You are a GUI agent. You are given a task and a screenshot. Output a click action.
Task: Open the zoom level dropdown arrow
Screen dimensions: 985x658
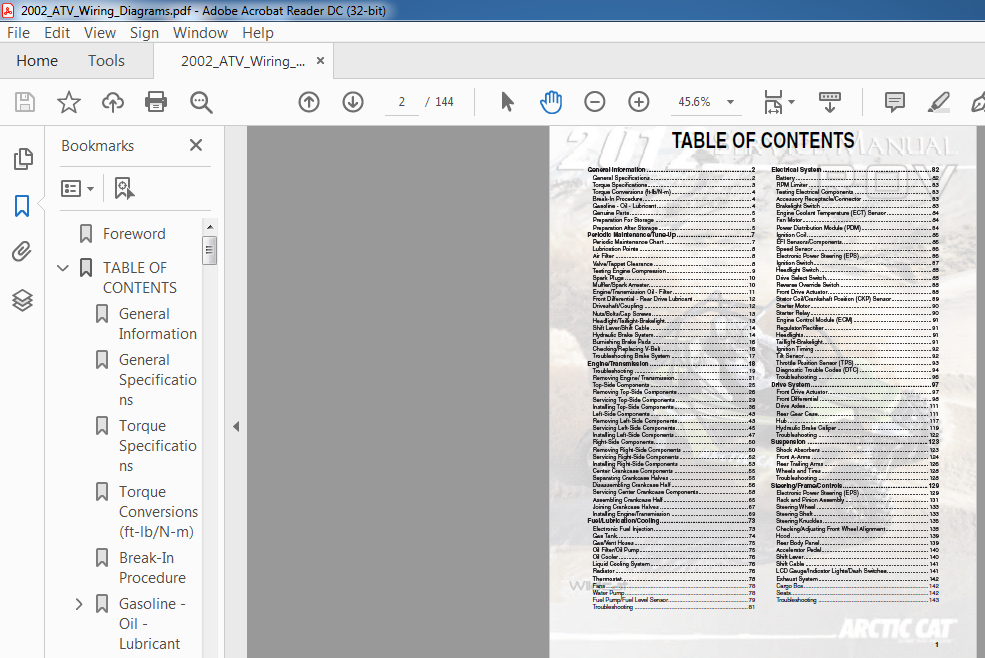coord(730,102)
